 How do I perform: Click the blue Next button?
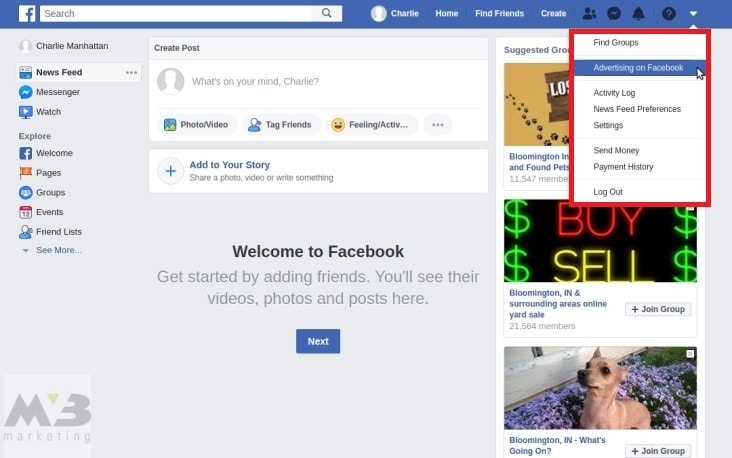tap(318, 341)
